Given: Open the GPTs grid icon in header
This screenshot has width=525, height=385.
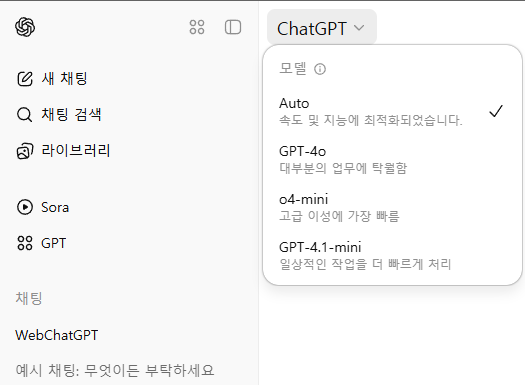Looking at the screenshot, I should (x=197, y=27).
